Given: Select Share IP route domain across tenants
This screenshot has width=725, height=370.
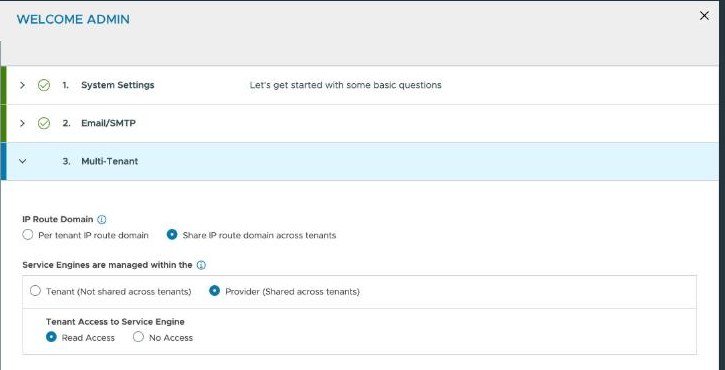Looking at the screenshot, I should 172,234.
